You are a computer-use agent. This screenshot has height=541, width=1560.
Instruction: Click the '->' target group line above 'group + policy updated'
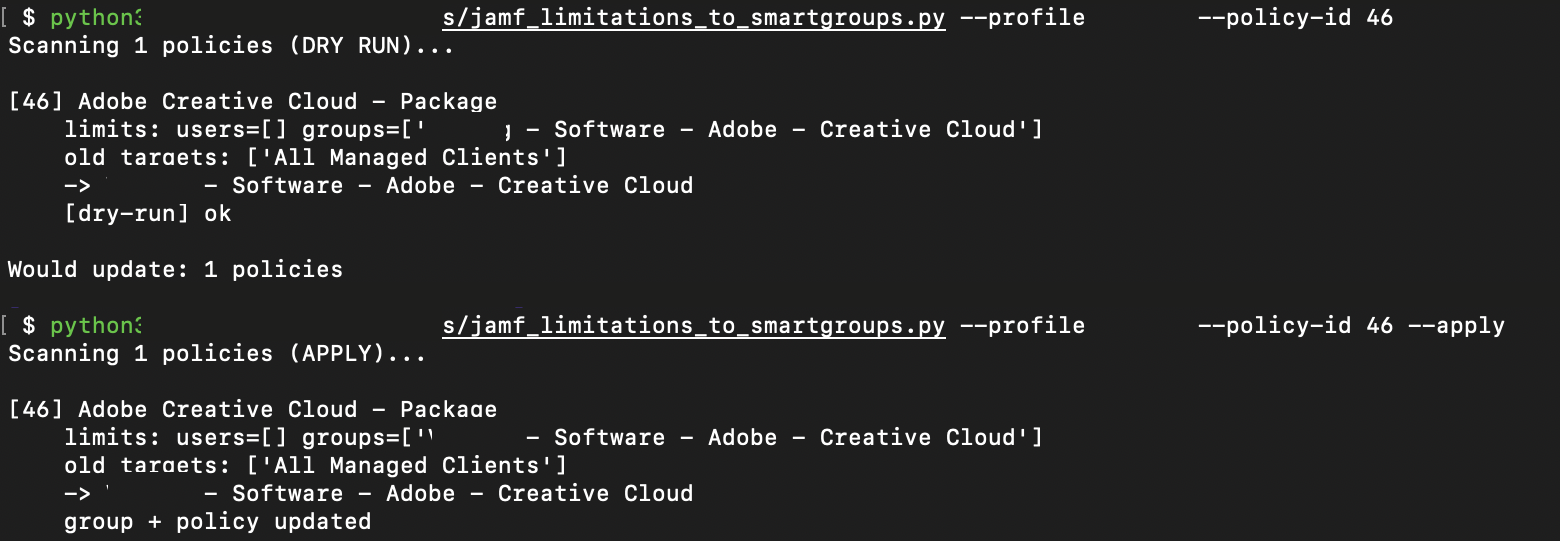[x=379, y=494]
